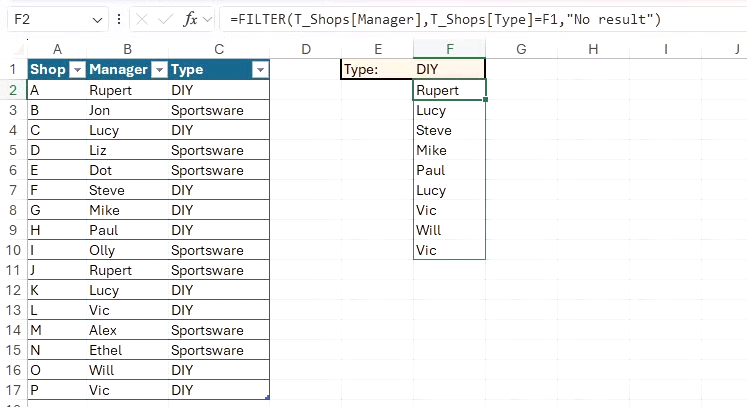Select column C header
747x407 pixels.
click(219, 49)
